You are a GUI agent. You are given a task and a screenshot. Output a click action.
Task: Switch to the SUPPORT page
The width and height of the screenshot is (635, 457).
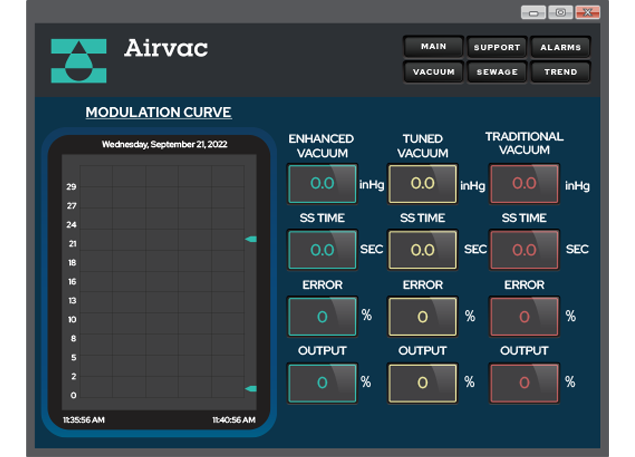(496, 47)
